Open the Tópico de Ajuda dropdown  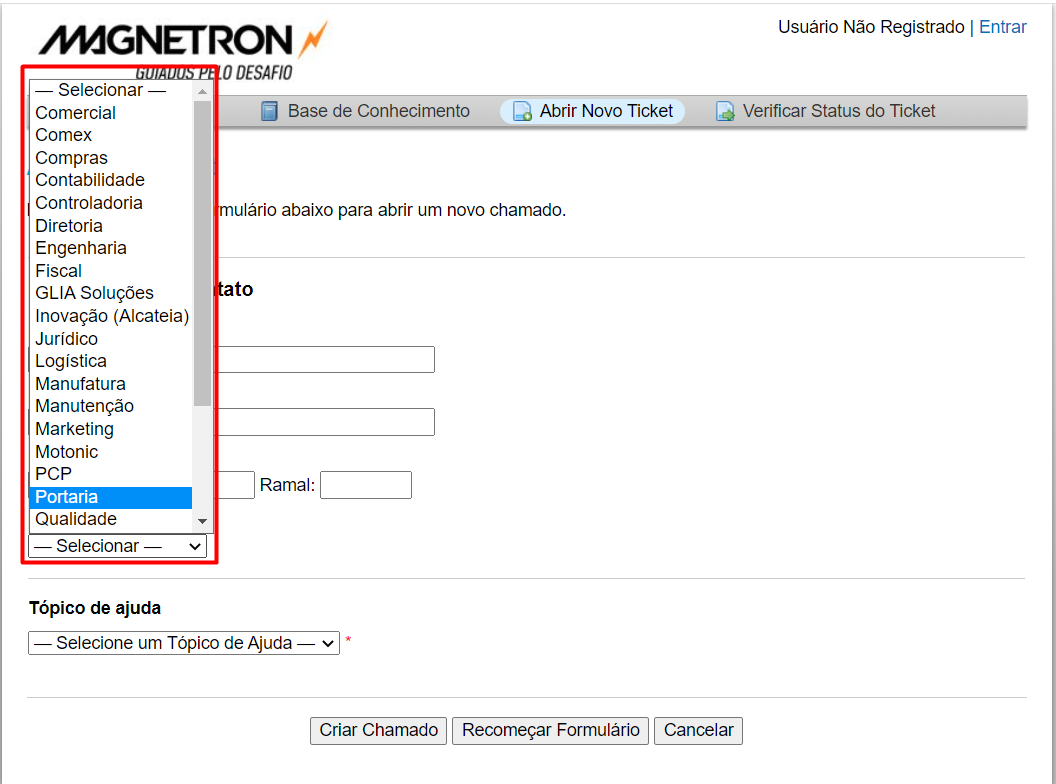[184, 643]
